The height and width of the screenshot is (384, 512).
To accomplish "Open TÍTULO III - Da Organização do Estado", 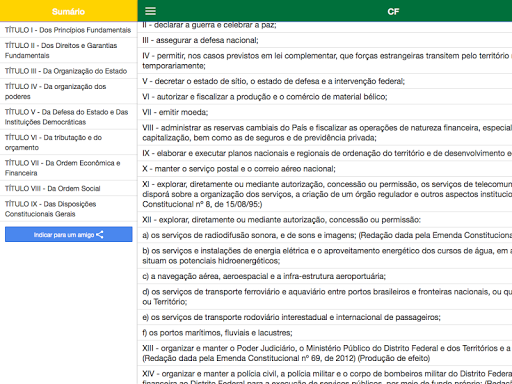I will [x=68, y=71].
